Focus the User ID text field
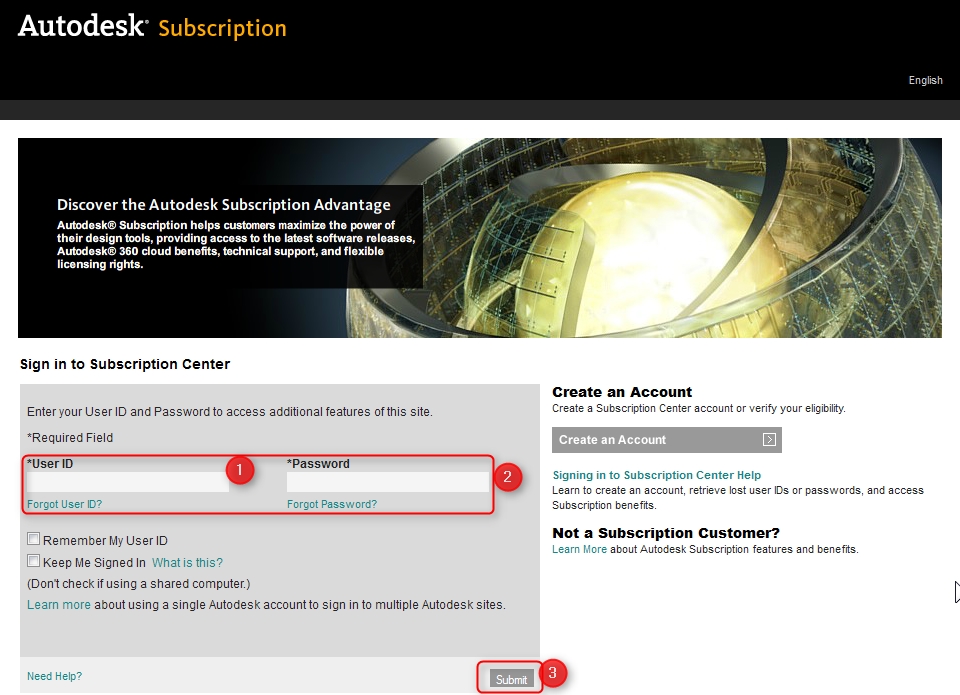This screenshot has width=960, height=695. pos(128,482)
